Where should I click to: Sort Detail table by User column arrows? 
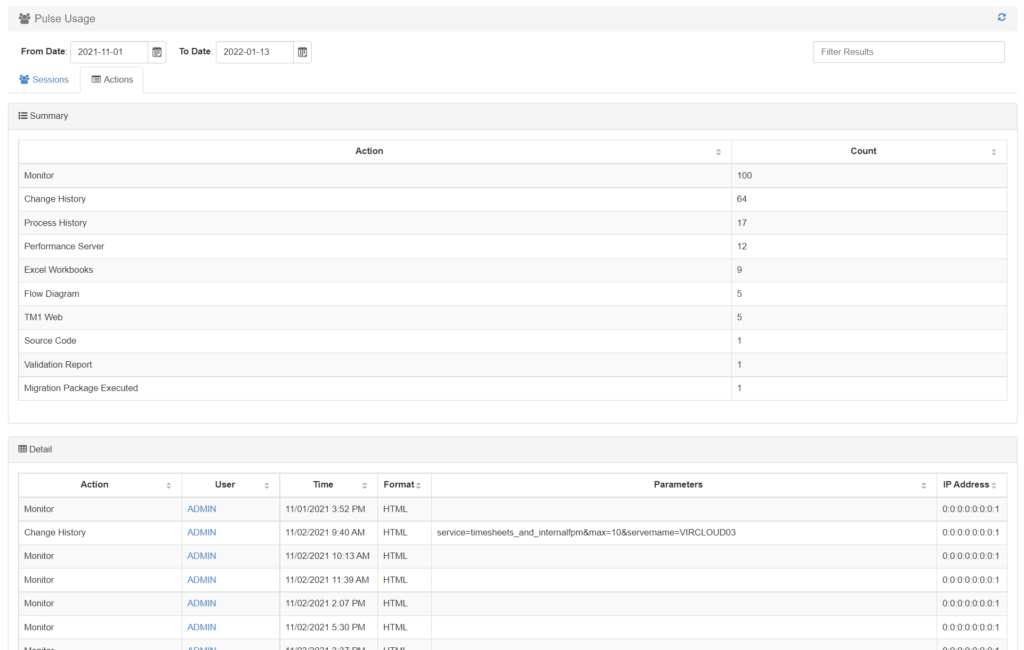coord(267,485)
